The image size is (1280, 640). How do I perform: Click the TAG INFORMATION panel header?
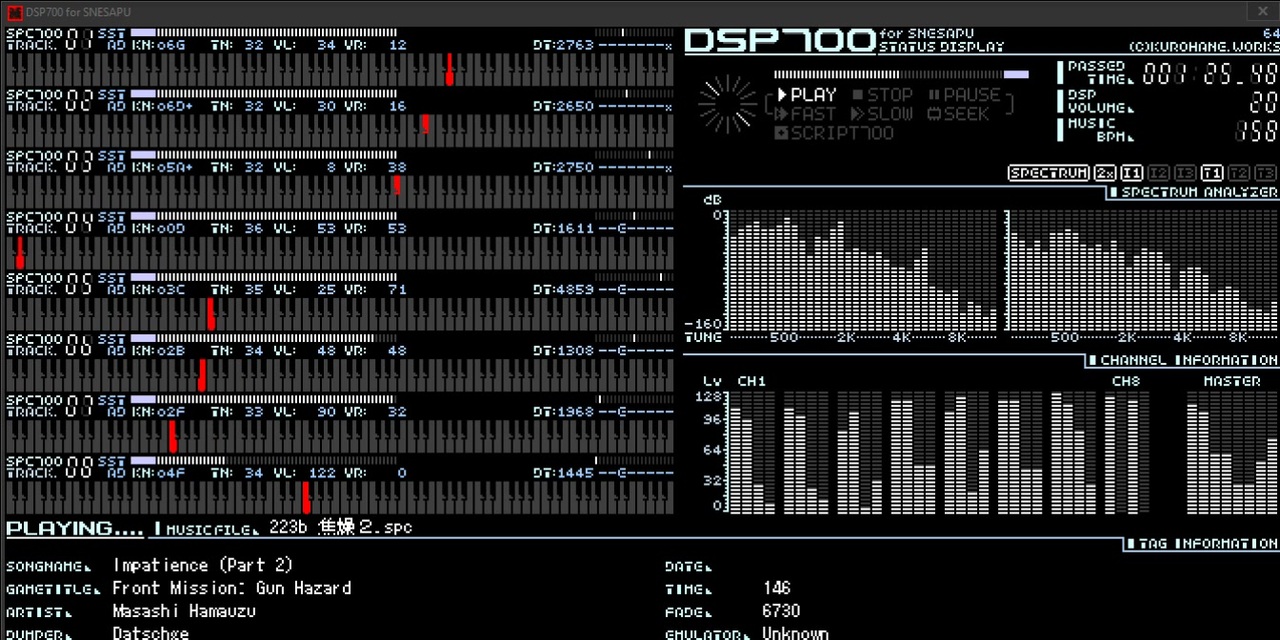coord(1203,544)
